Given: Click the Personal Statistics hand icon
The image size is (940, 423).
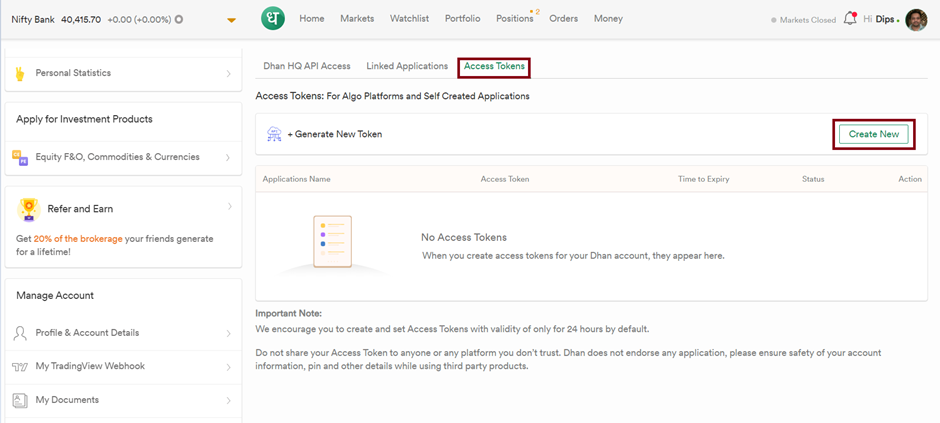Looking at the screenshot, I should 20,73.
